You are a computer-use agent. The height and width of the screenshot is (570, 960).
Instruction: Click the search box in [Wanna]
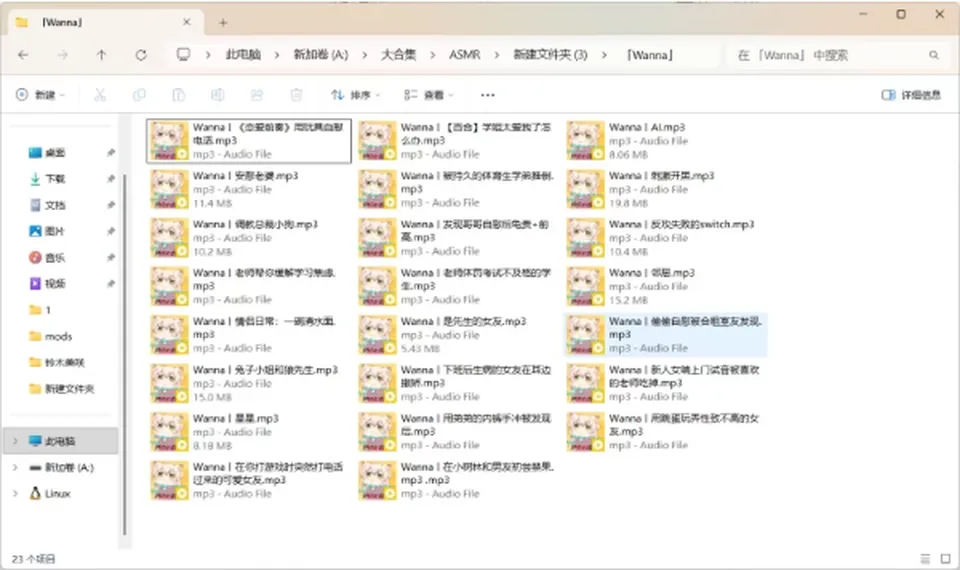point(836,55)
